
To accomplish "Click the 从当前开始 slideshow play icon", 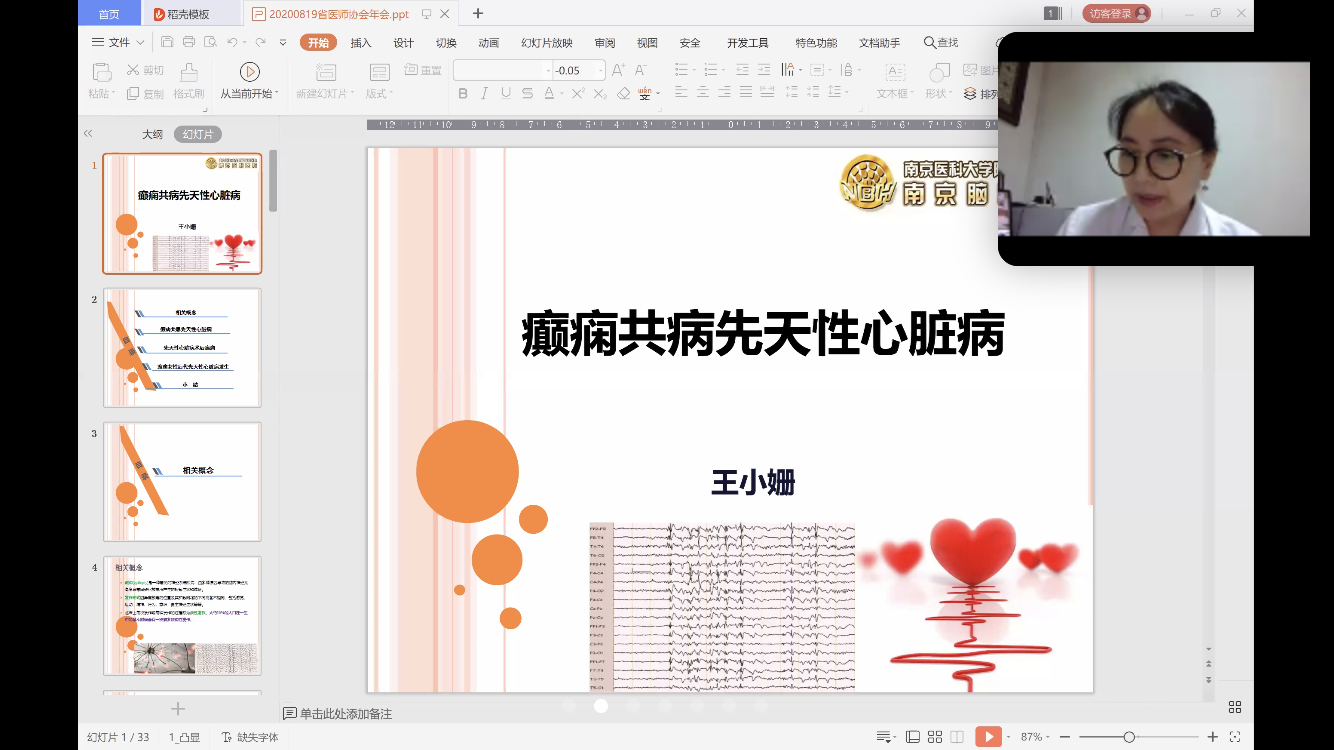I will click(x=249, y=72).
